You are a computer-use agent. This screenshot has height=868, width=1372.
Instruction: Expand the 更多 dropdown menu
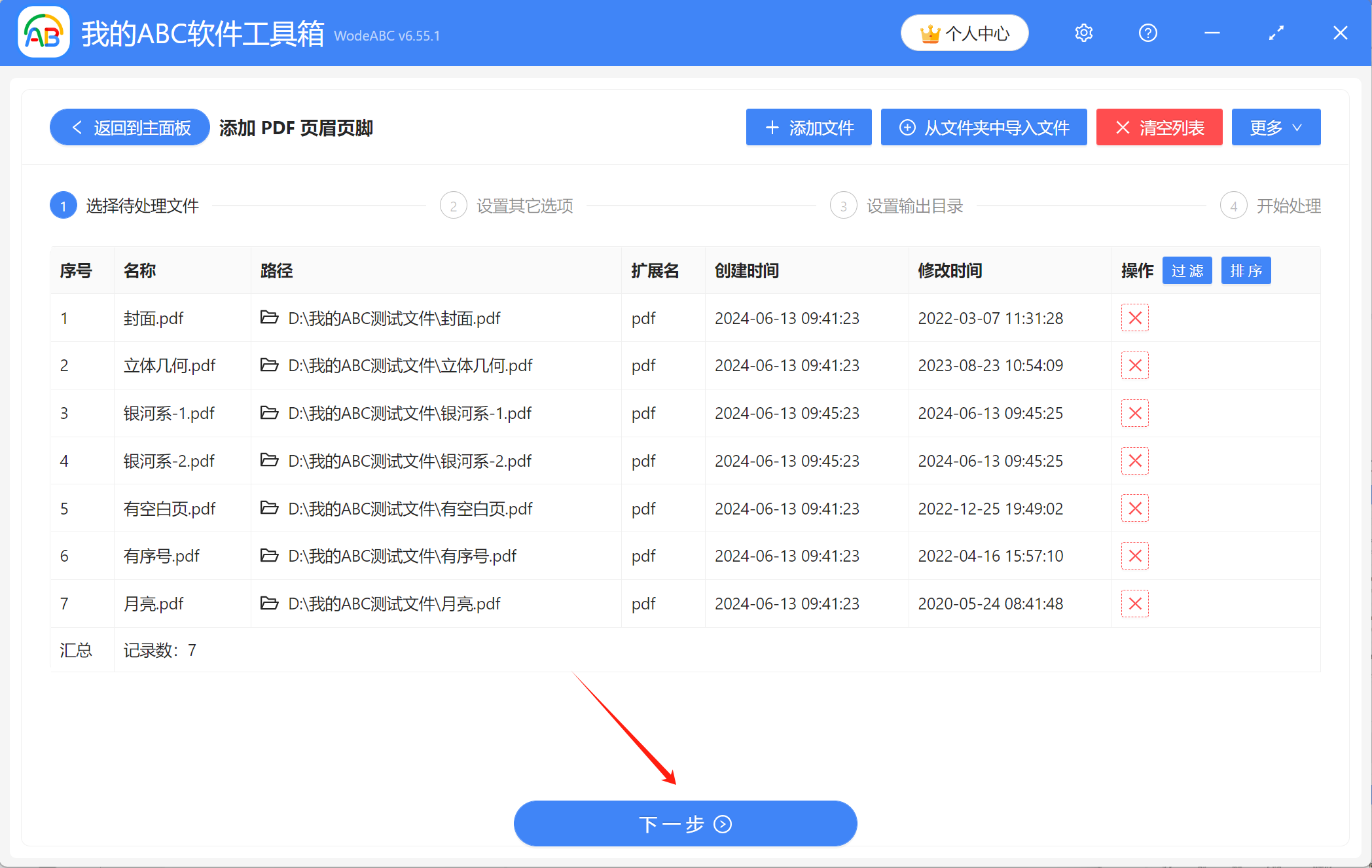coord(1275,127)
